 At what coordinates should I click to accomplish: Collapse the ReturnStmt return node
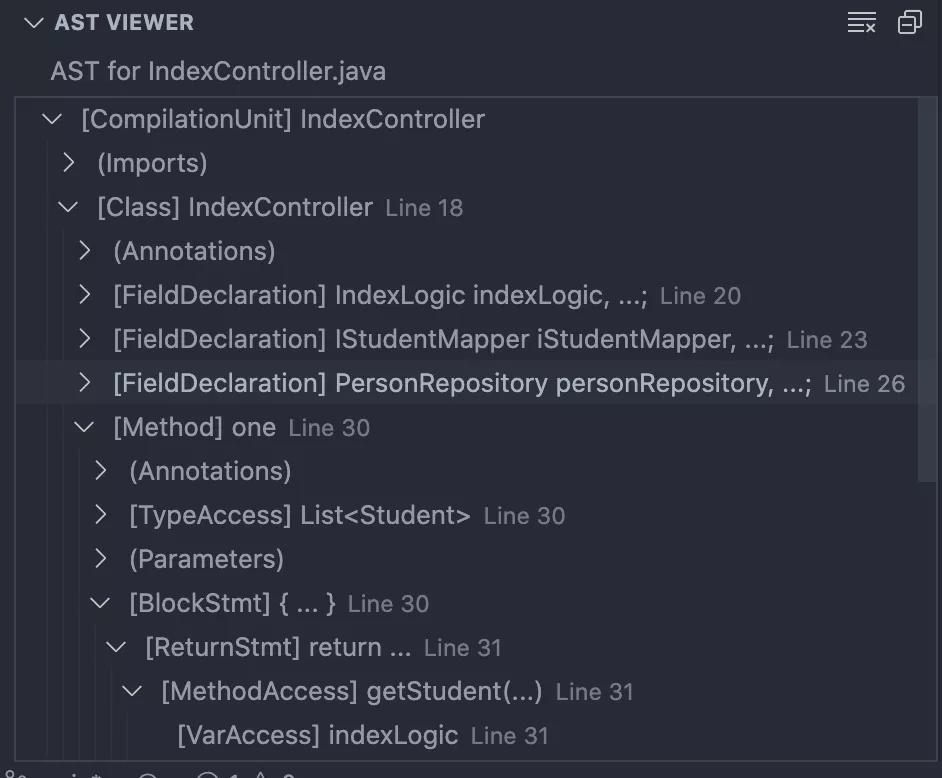(x=116, y=647)
